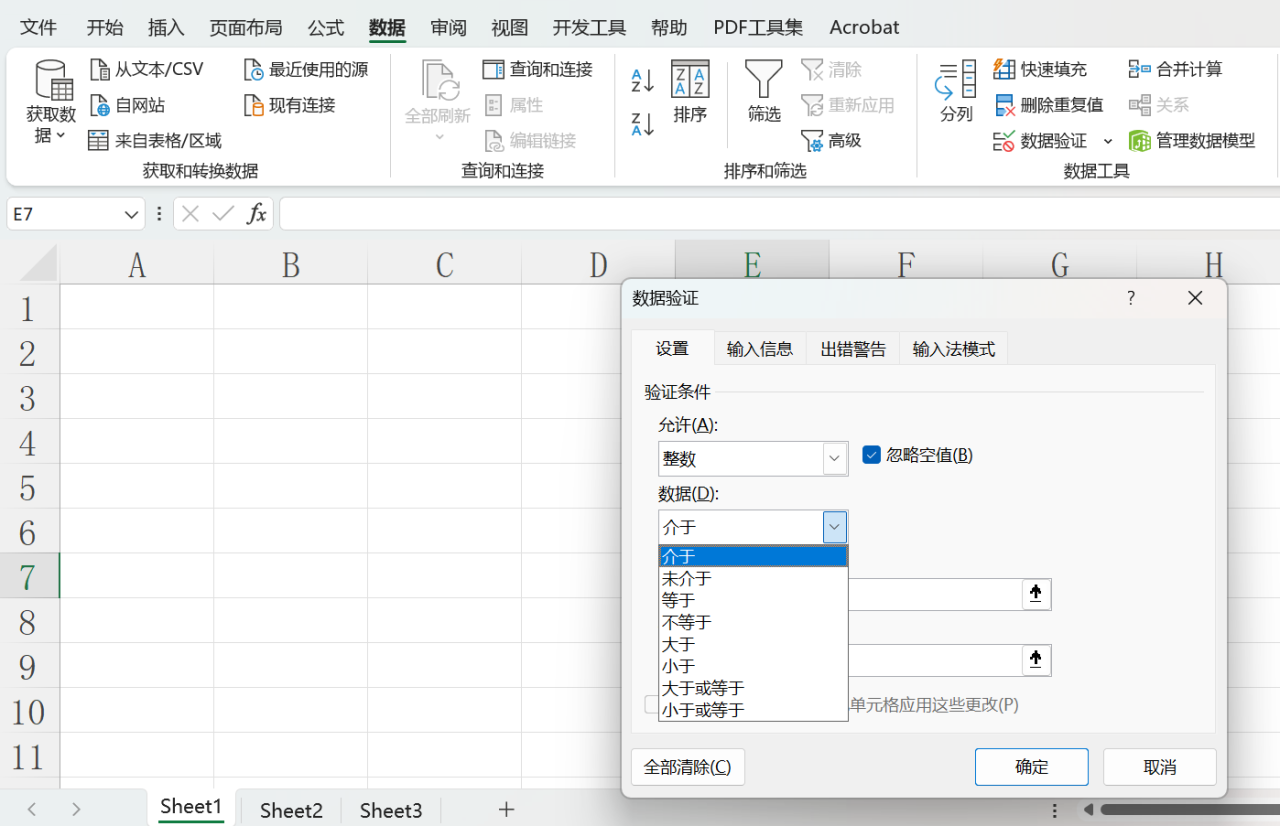The image size is (1280, 826).
Task: Open the 审阅 ribbon tab
Action: (x=449, y=27)
